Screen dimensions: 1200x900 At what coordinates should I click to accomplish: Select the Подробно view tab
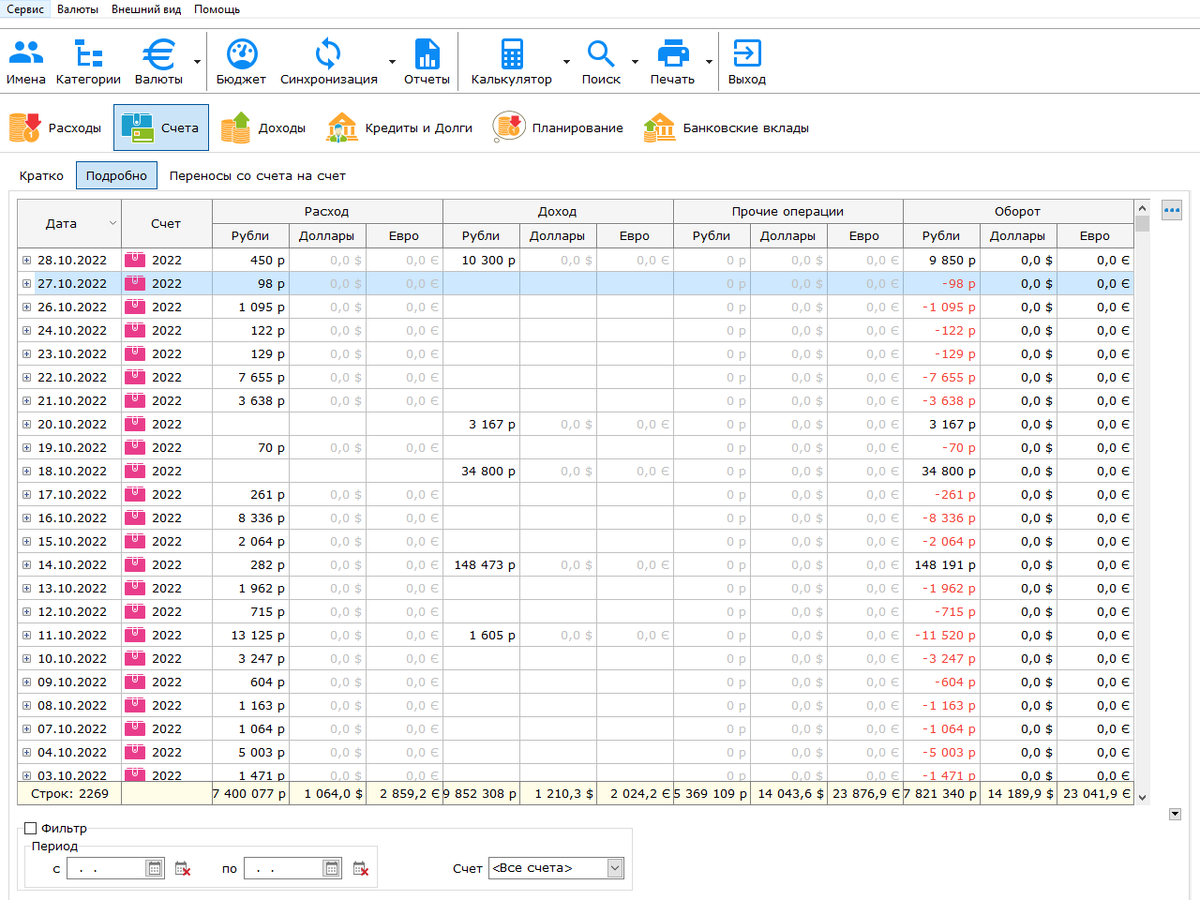(x=116, y=175)
